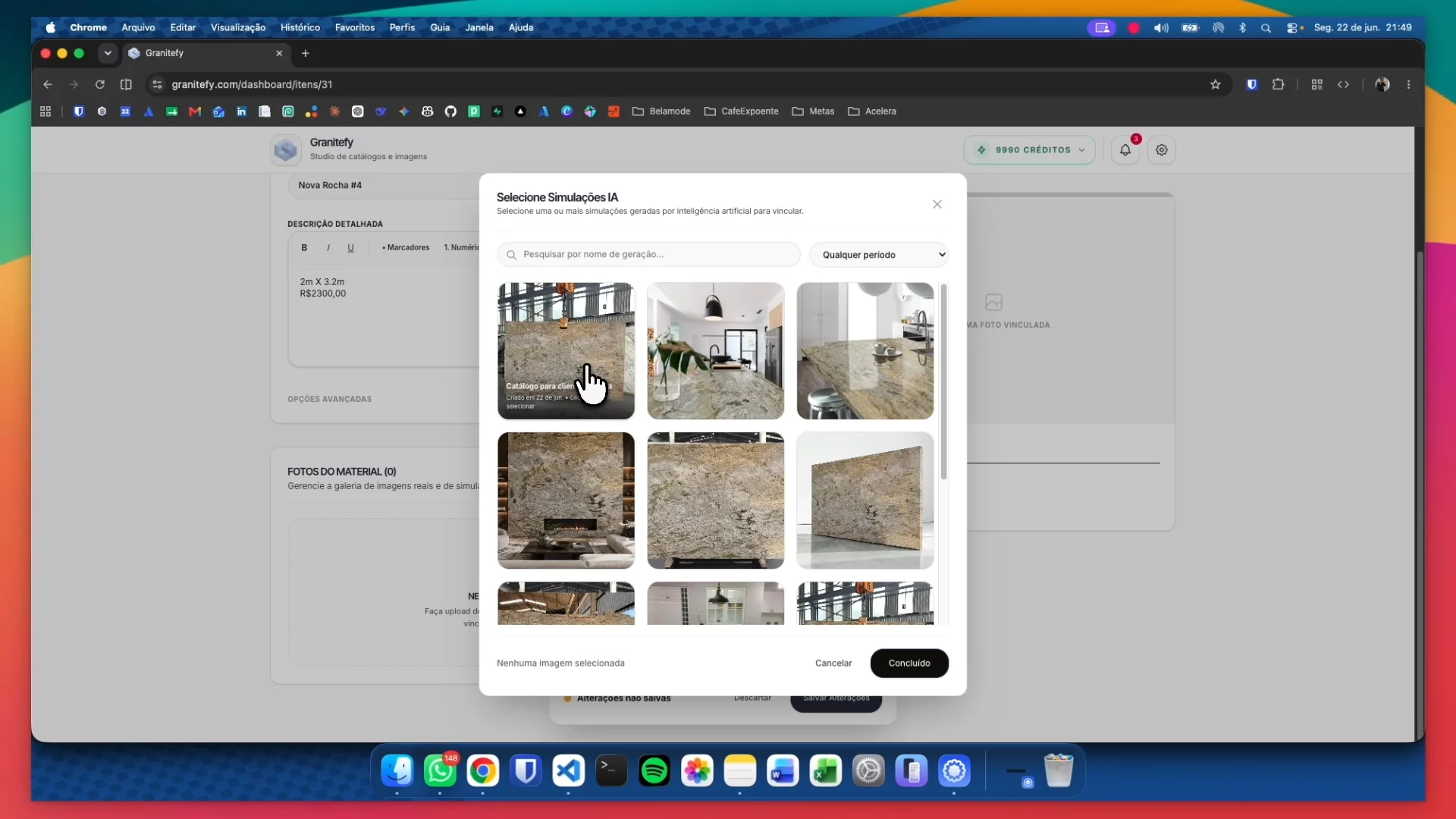Click the Cancelar button
The height and width of the screenshot is (819, 1456).
pyautogui.click(x=833, y=663)
